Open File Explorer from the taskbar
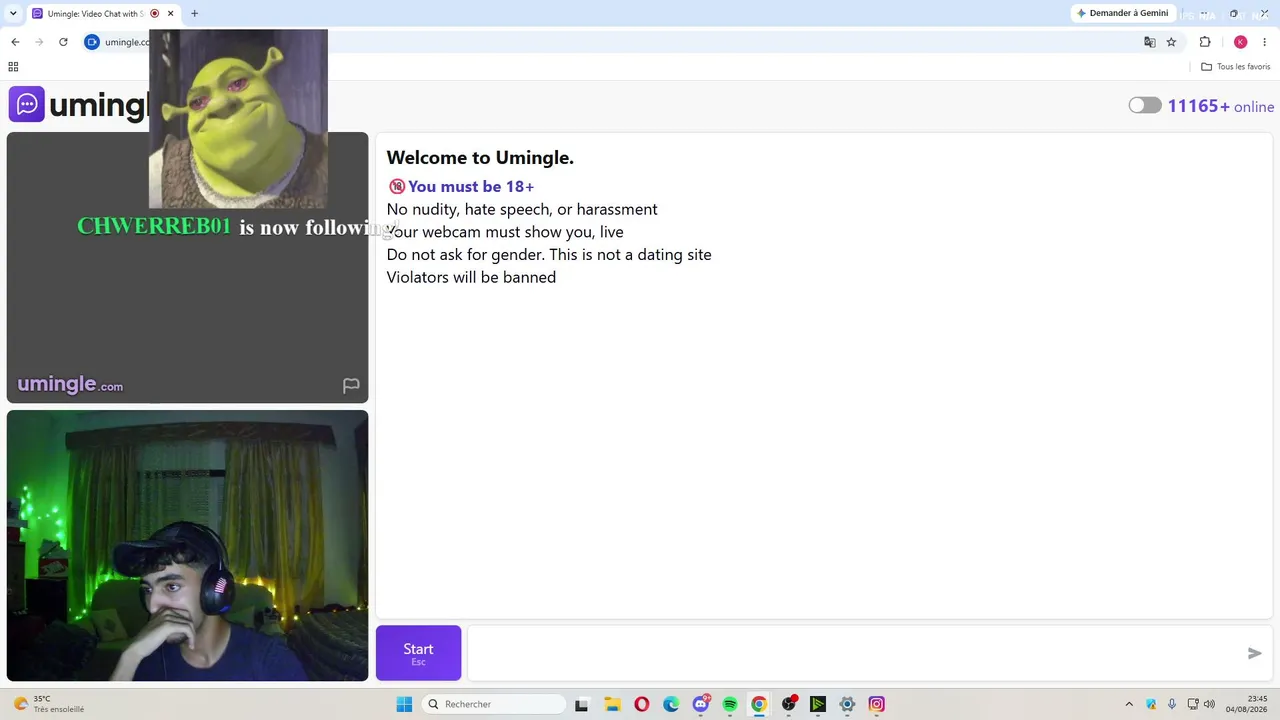 point(612,704)
